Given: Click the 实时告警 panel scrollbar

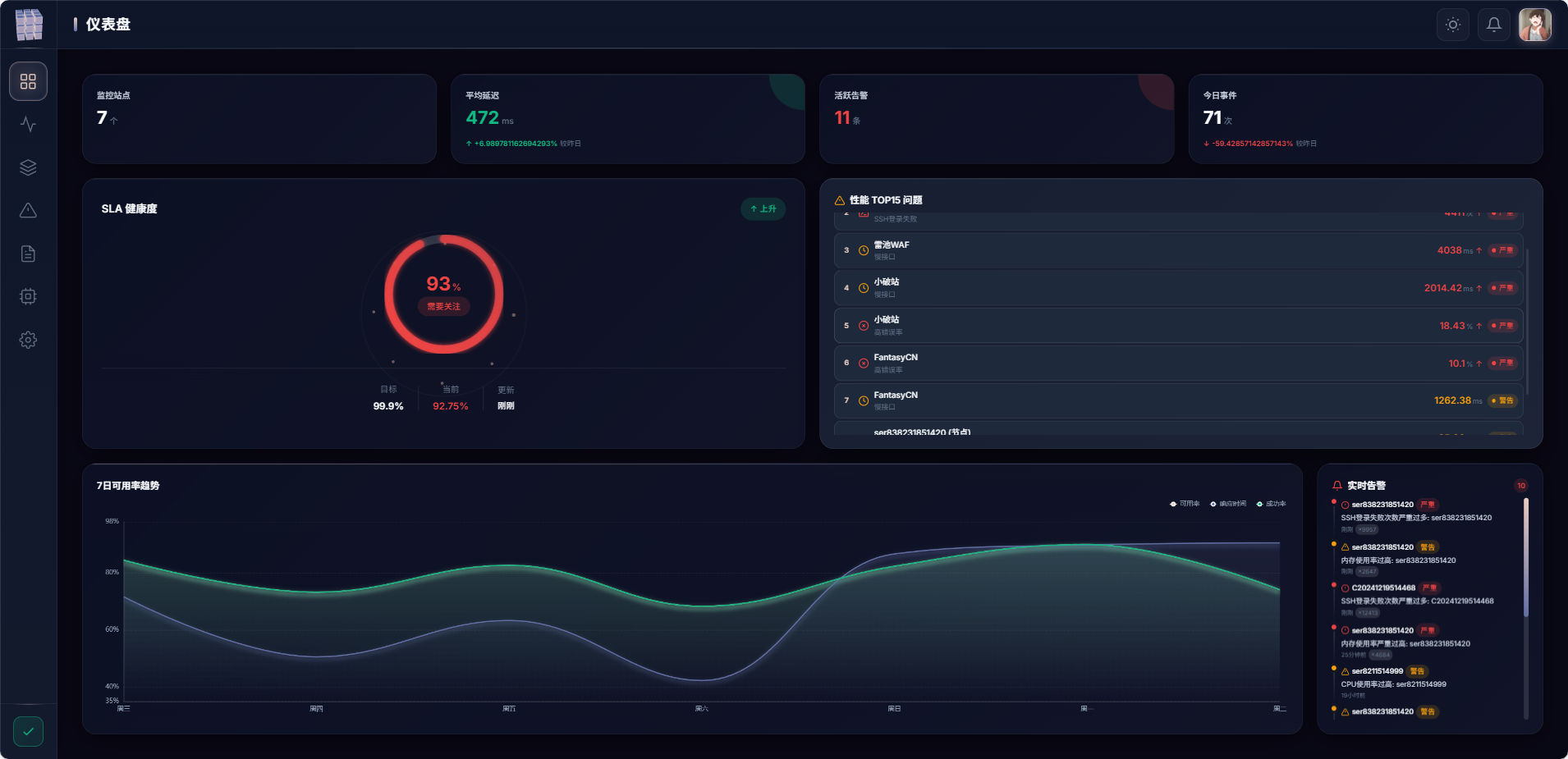Looking at the screenshot, I should (1525, 558).
